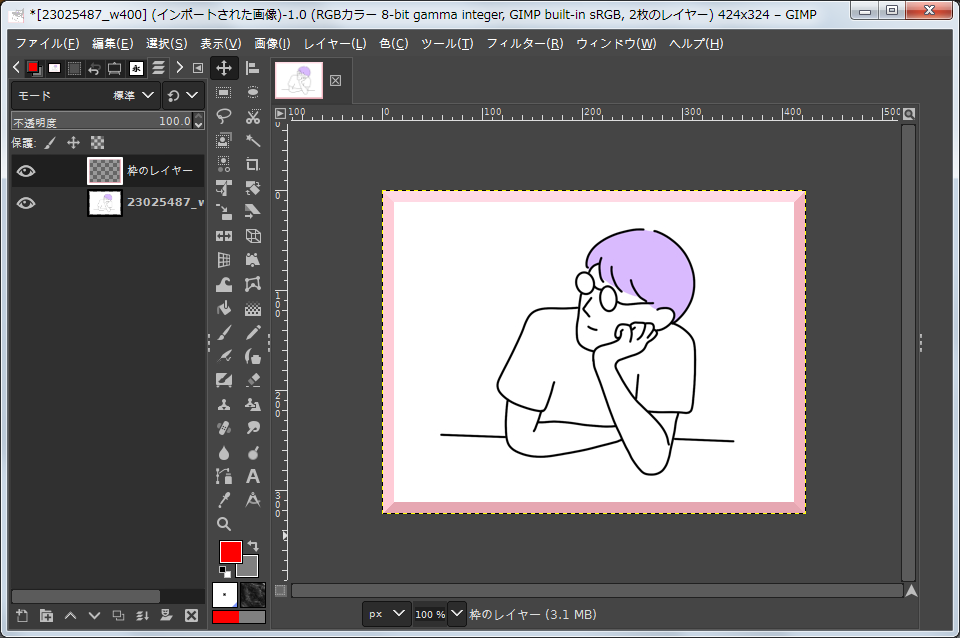The image size is (960, 638).
Task: Select the Free Select lasso tool
Action: [224, 116]
